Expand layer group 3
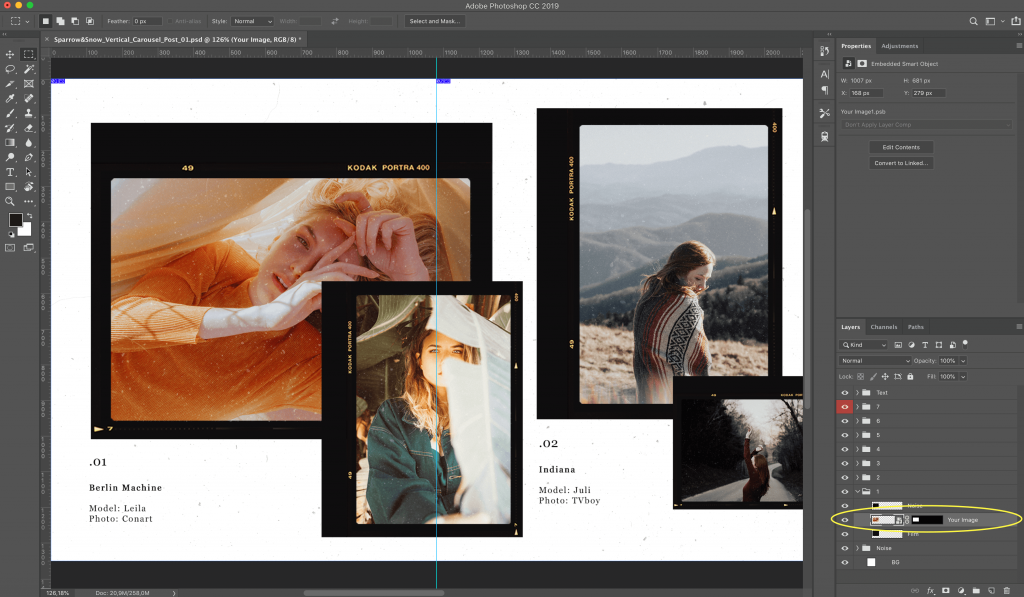1024x597 pixels. click(x=857, y=463)
